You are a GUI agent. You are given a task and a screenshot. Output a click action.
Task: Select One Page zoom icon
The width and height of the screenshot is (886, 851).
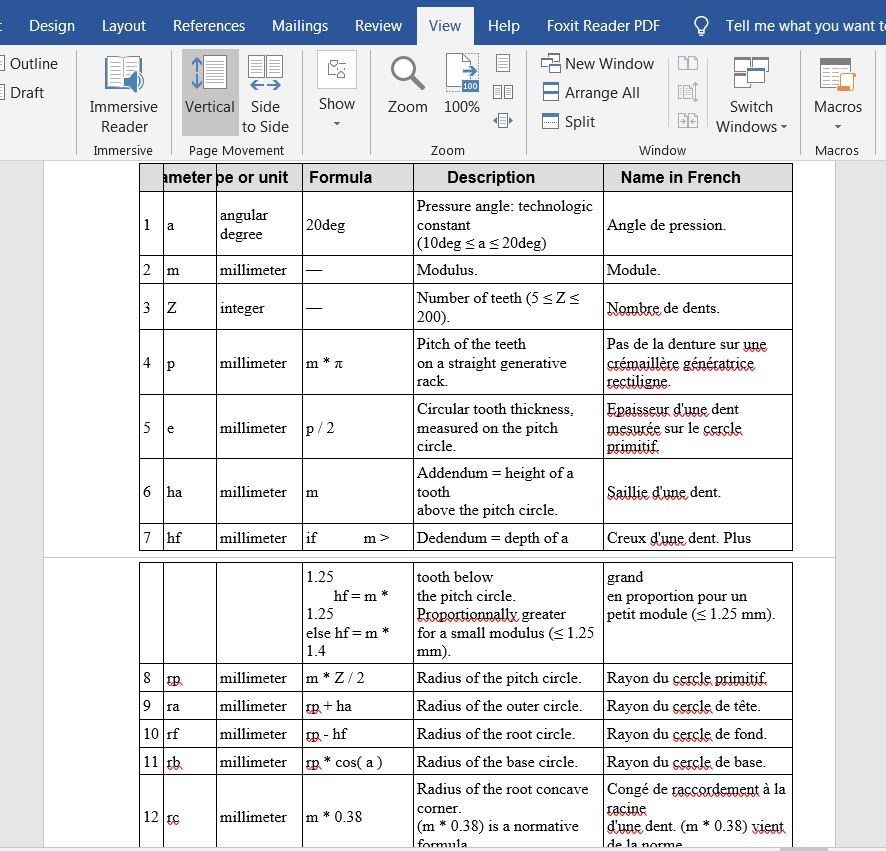(503, 64)
